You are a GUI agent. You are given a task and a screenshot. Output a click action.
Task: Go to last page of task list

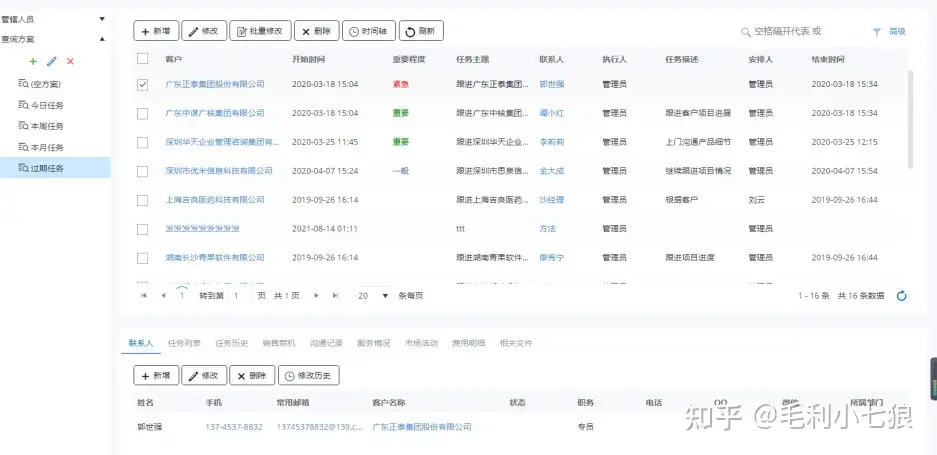(x=336, y=295)
